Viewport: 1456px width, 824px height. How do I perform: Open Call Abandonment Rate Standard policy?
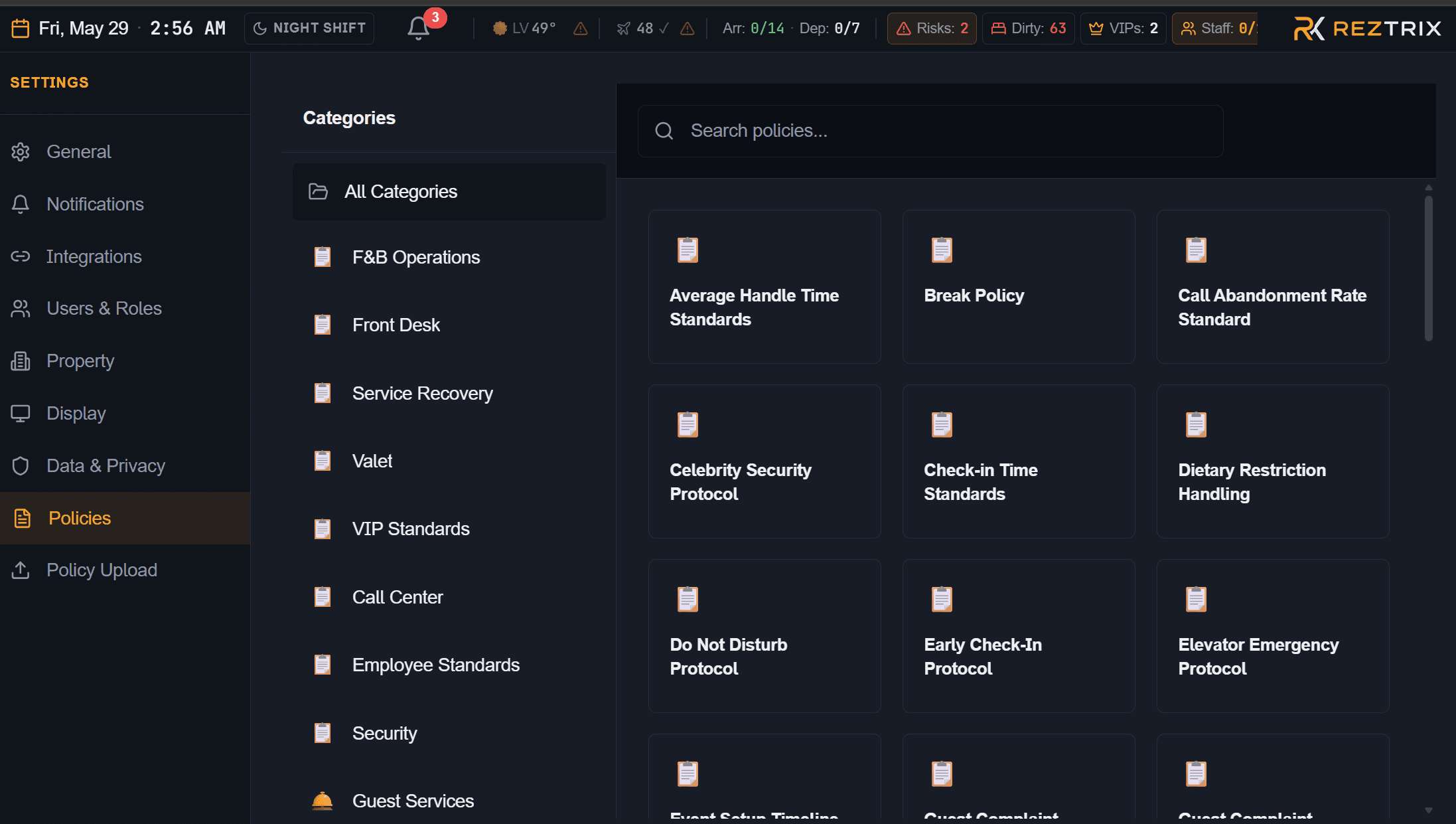click(x=1273, y=287)
